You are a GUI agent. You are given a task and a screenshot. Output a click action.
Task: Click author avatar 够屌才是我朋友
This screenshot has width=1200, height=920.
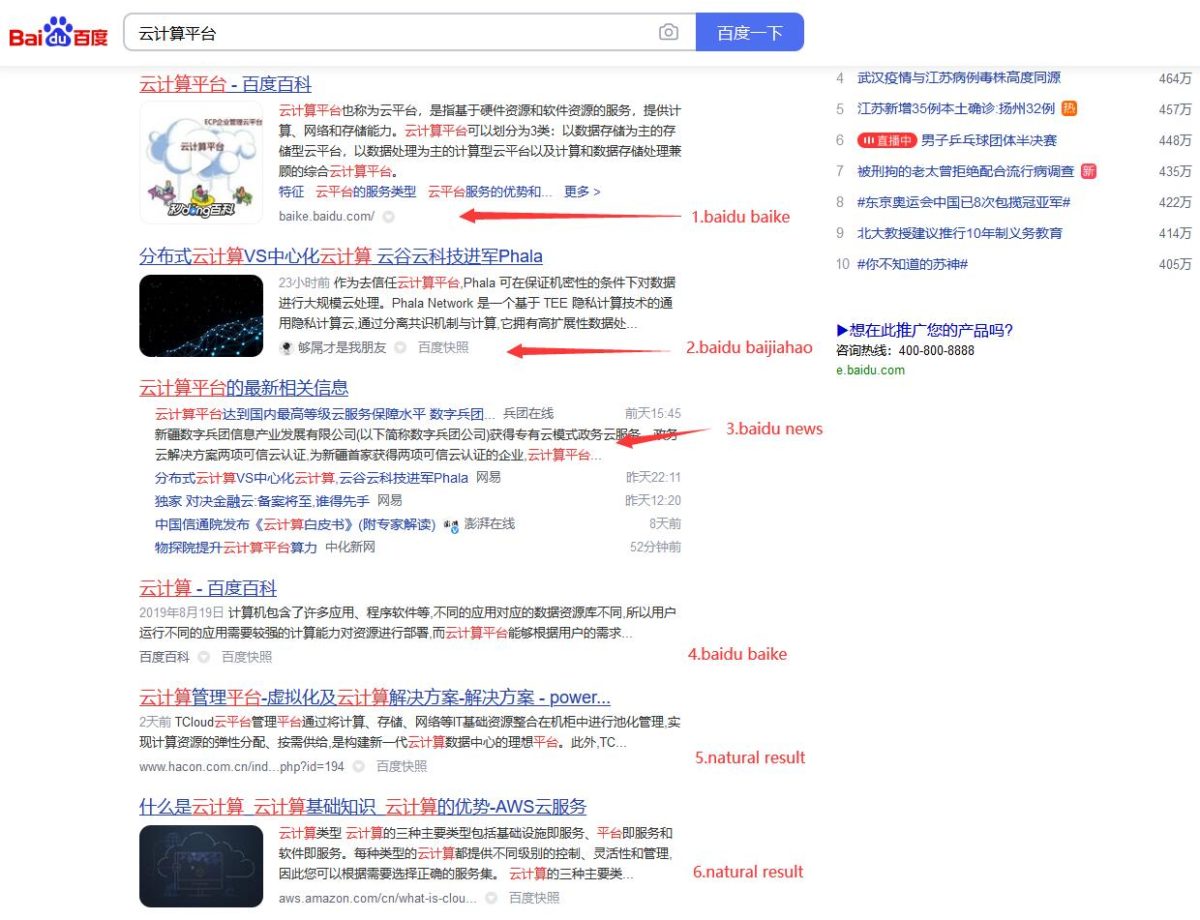(286, 347)
